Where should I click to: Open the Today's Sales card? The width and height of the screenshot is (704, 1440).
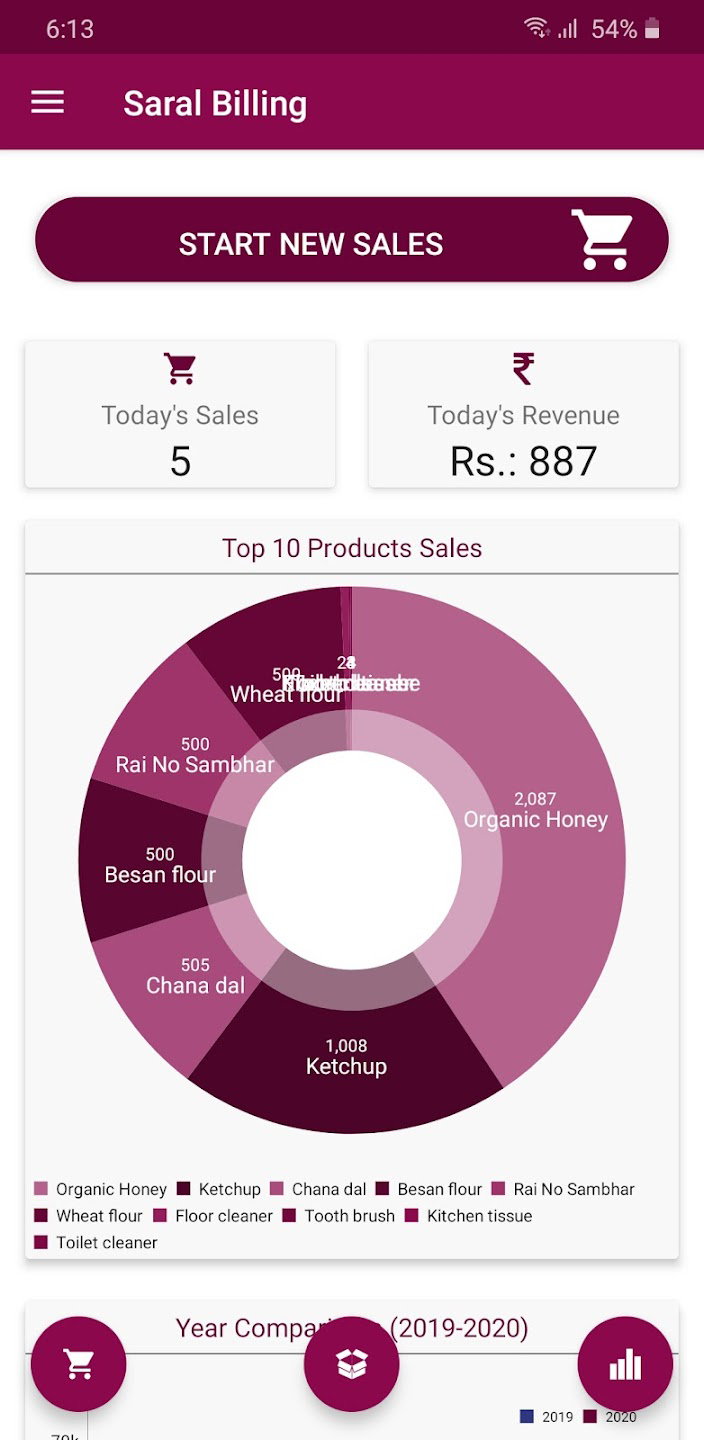[180, 415]
